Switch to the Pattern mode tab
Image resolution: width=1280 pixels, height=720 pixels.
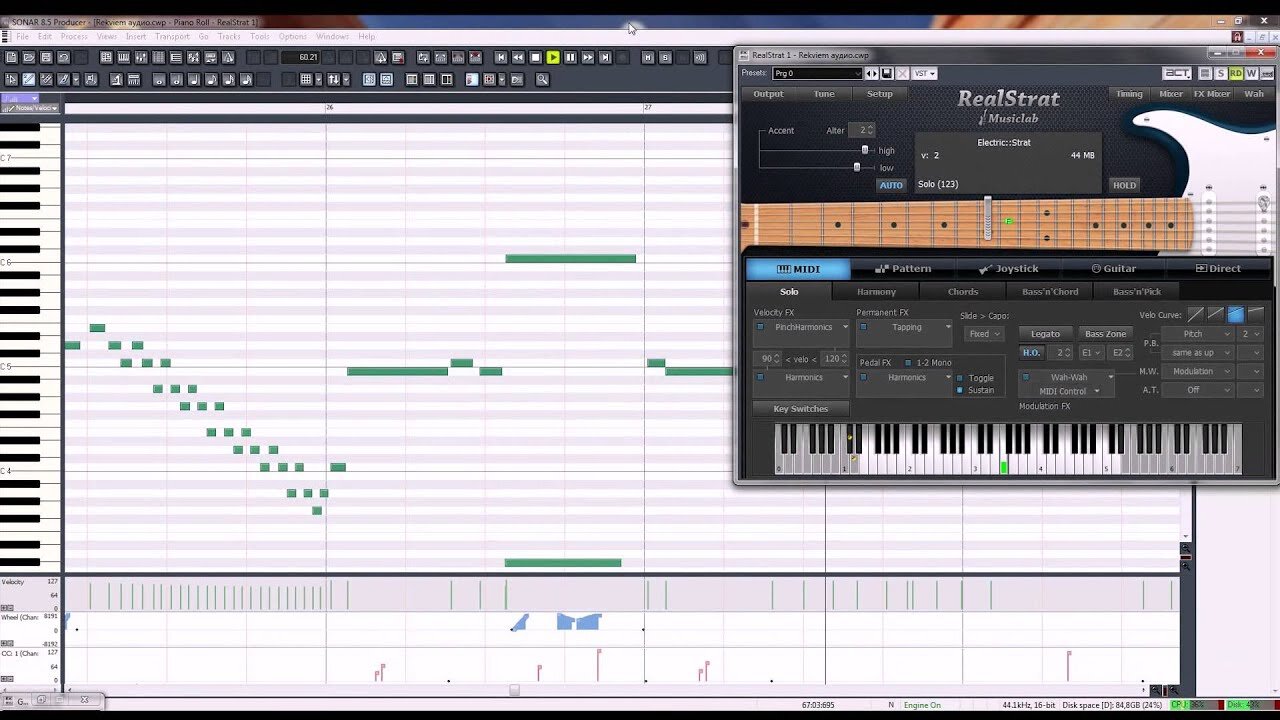tap(903, 269)
